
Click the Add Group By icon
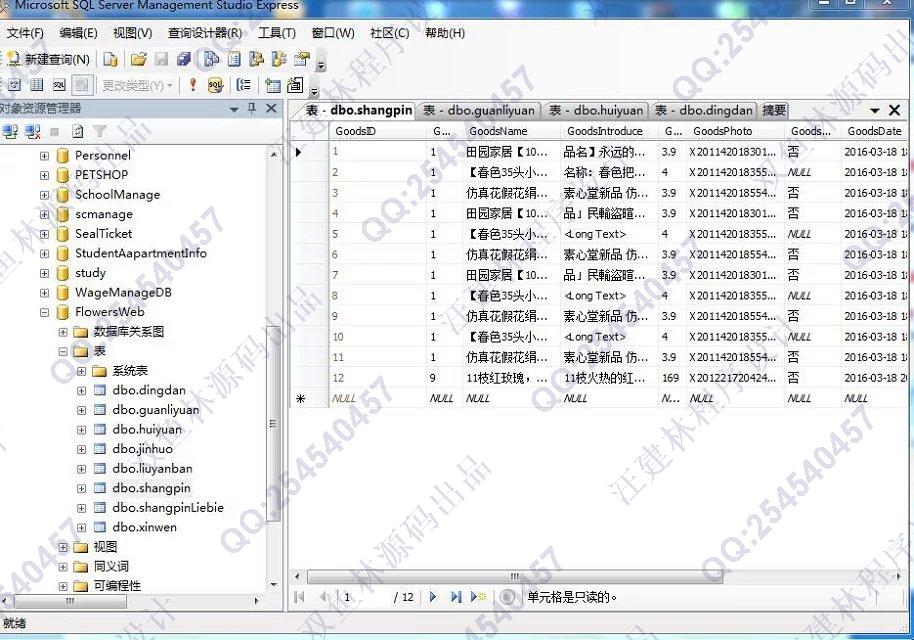click(x=243, y=85)
